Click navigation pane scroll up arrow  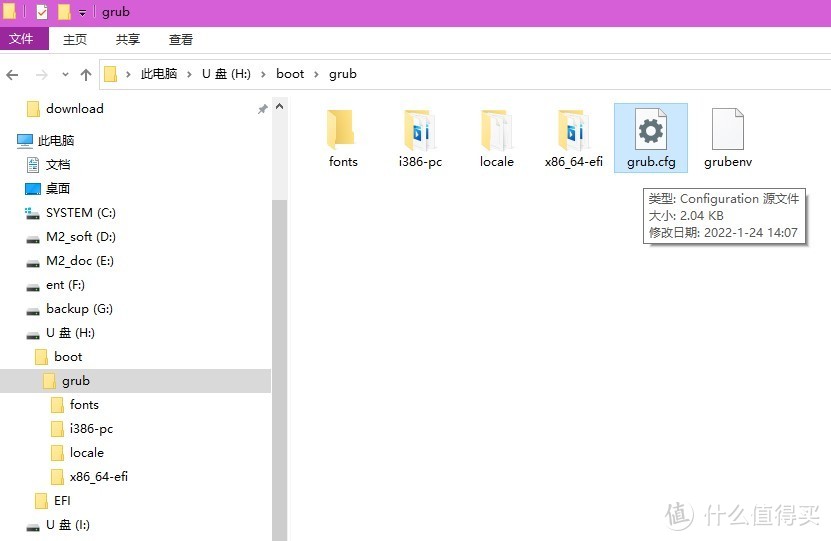click(280, 107)
